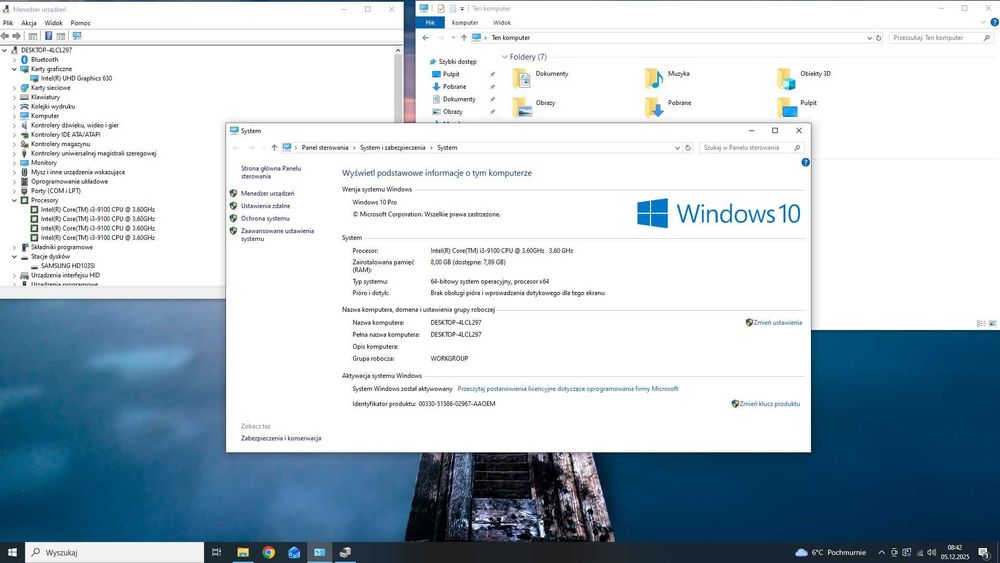Click the up arrow in System window navigation
The width and height of the screenshot is (1000, 563).
274,148
